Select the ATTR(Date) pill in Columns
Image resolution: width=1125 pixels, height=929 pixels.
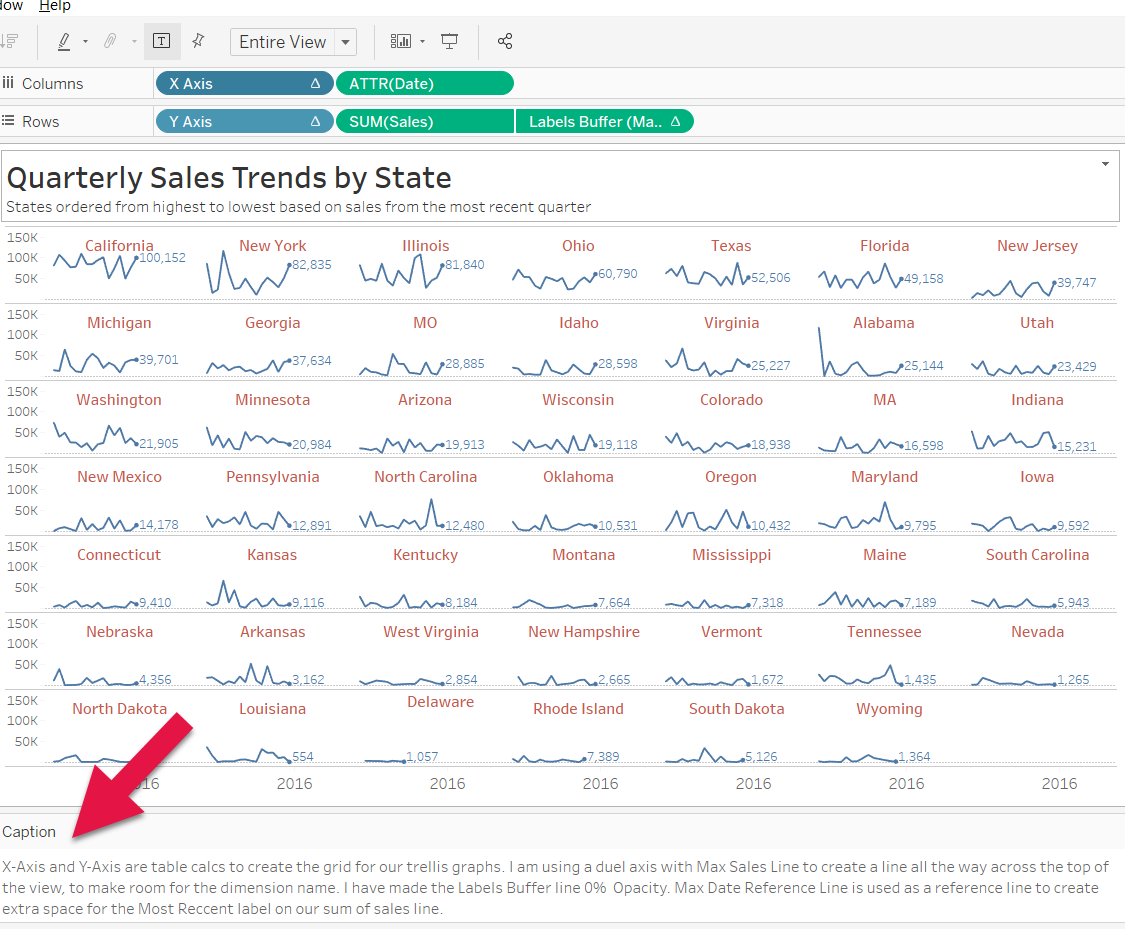(424, 84)
